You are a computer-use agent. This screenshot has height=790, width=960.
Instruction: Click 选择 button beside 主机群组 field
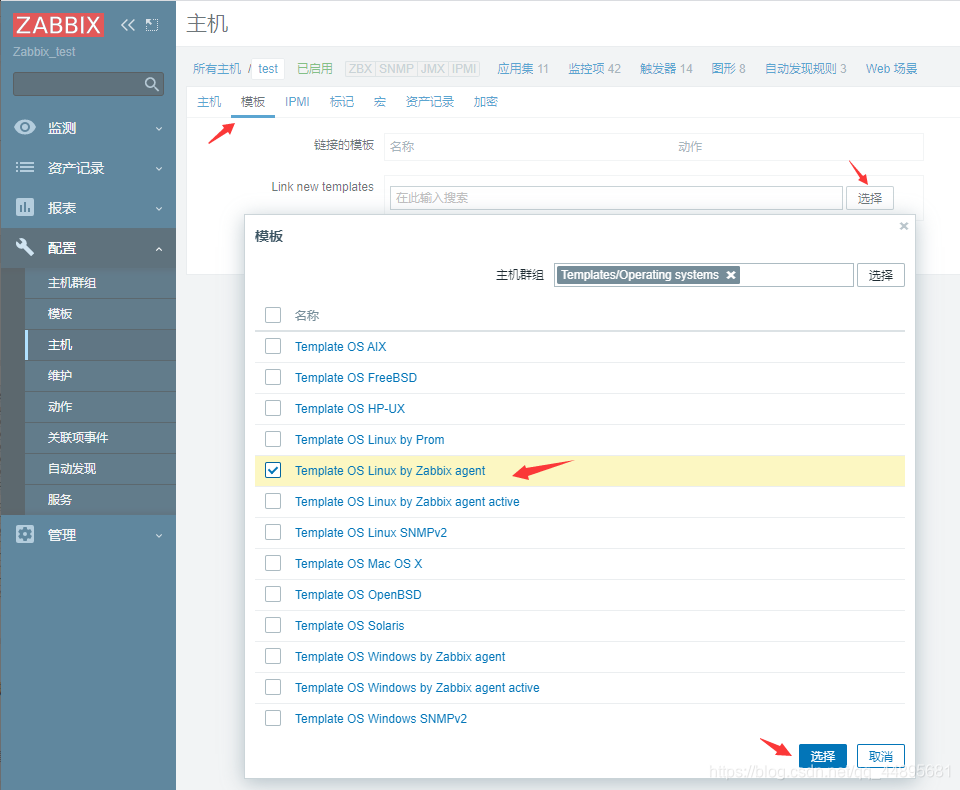pyautogui.click(x=880, y=275)
